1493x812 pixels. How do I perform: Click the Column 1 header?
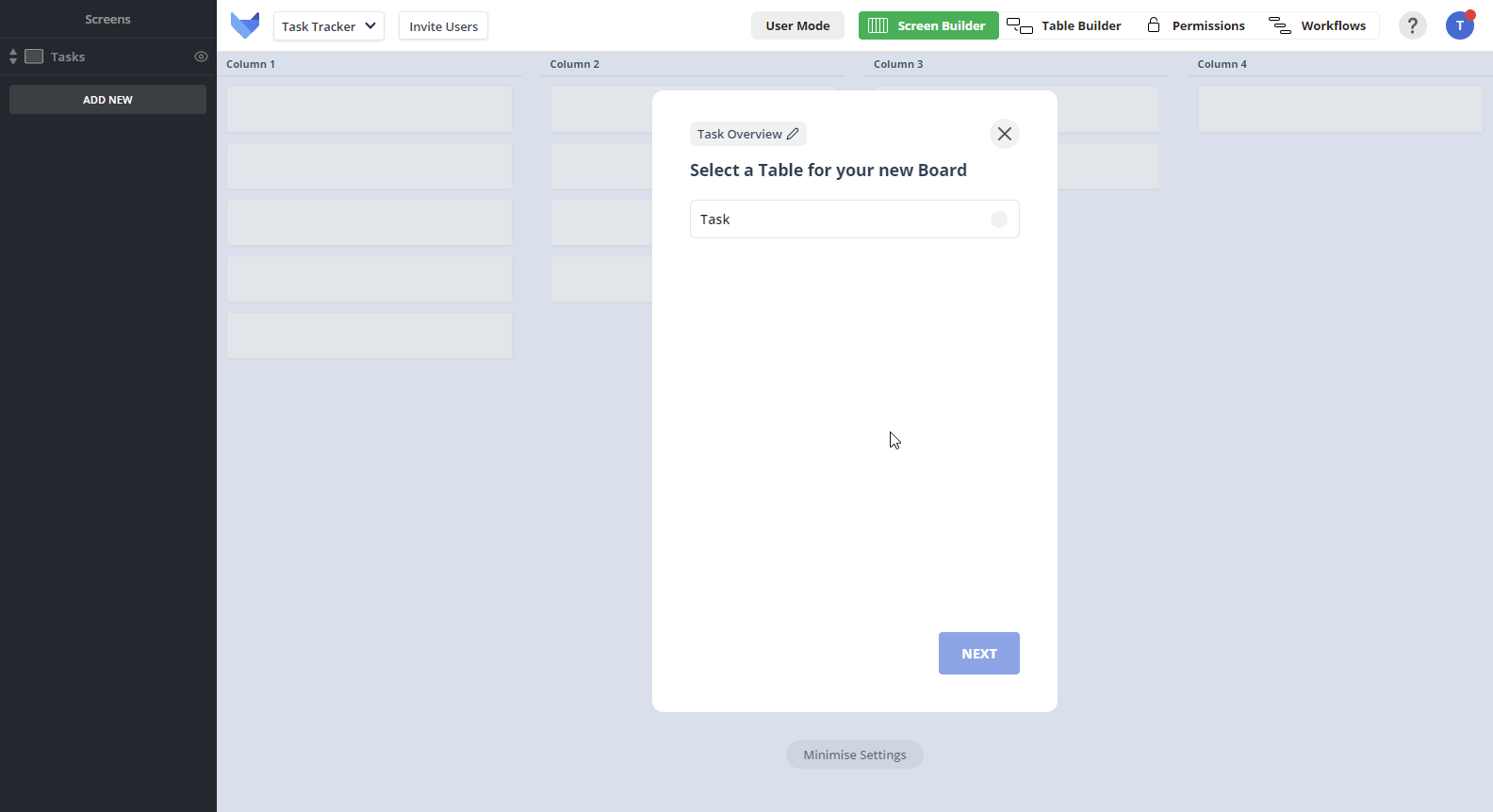251,64
